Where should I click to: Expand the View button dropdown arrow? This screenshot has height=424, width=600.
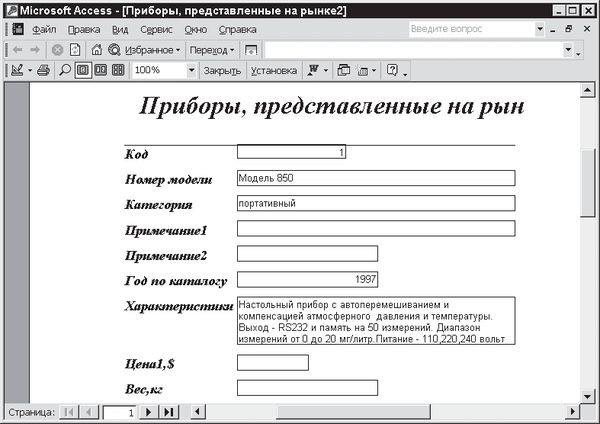point(29,70)
